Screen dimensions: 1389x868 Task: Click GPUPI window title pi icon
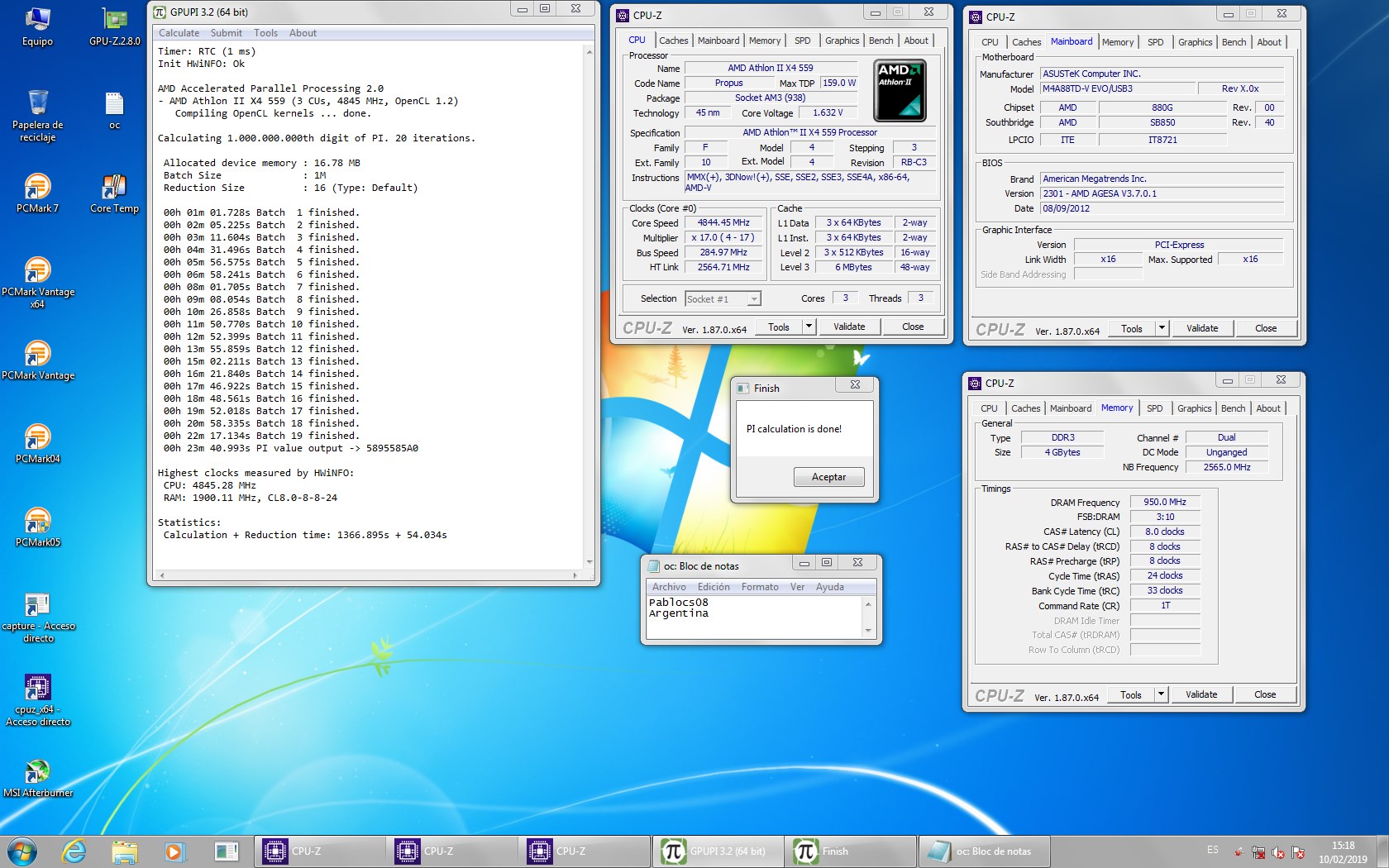tap(160, 12)
